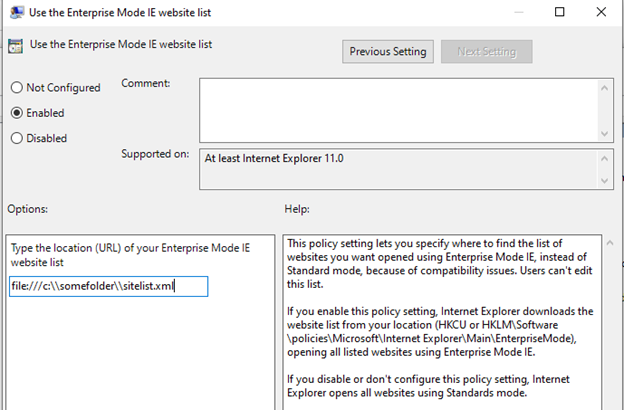
Task: Click the policy setting icon beside the heading
Action: coord(16,45)
